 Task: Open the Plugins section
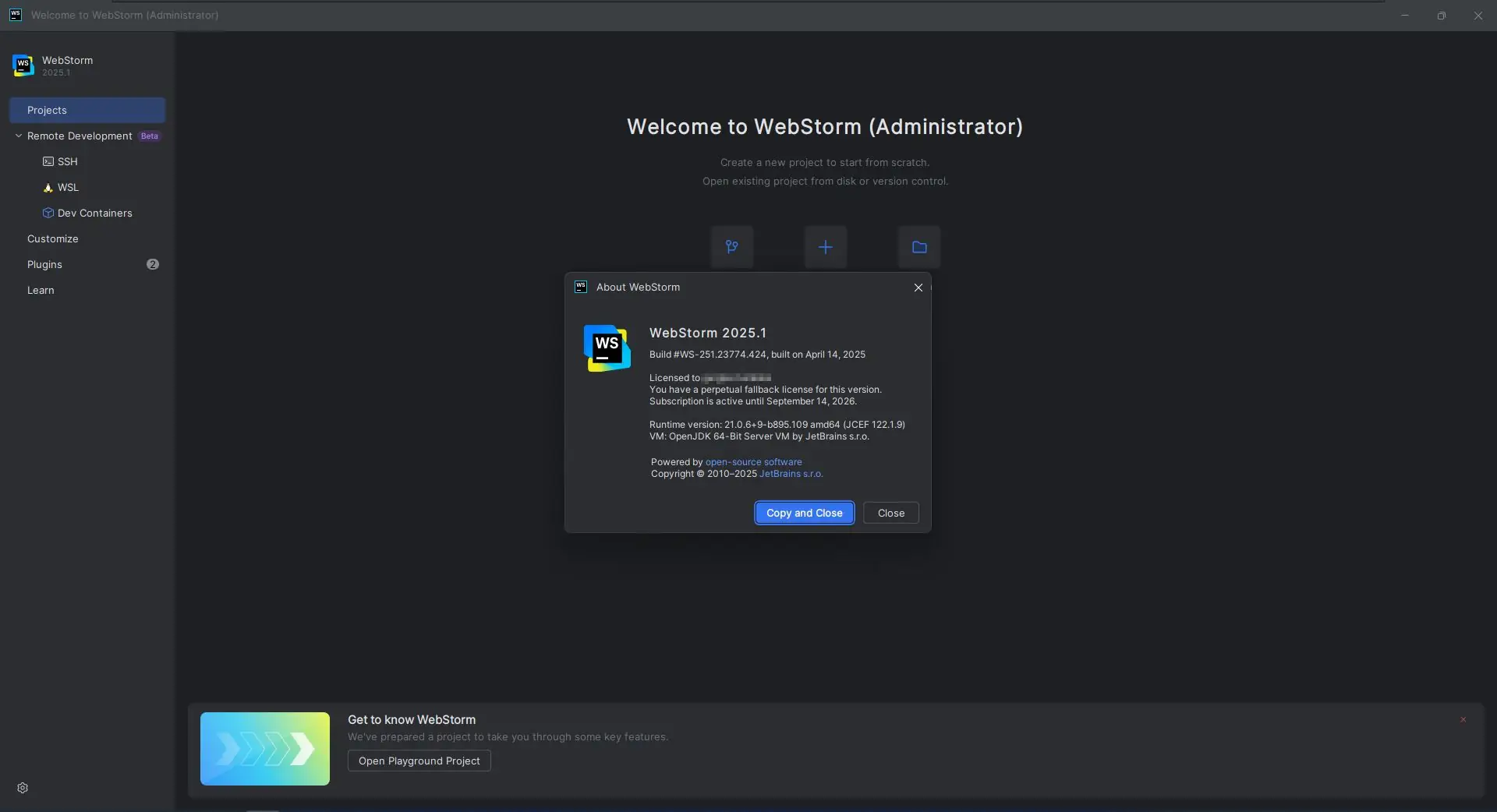pos(44,264)
